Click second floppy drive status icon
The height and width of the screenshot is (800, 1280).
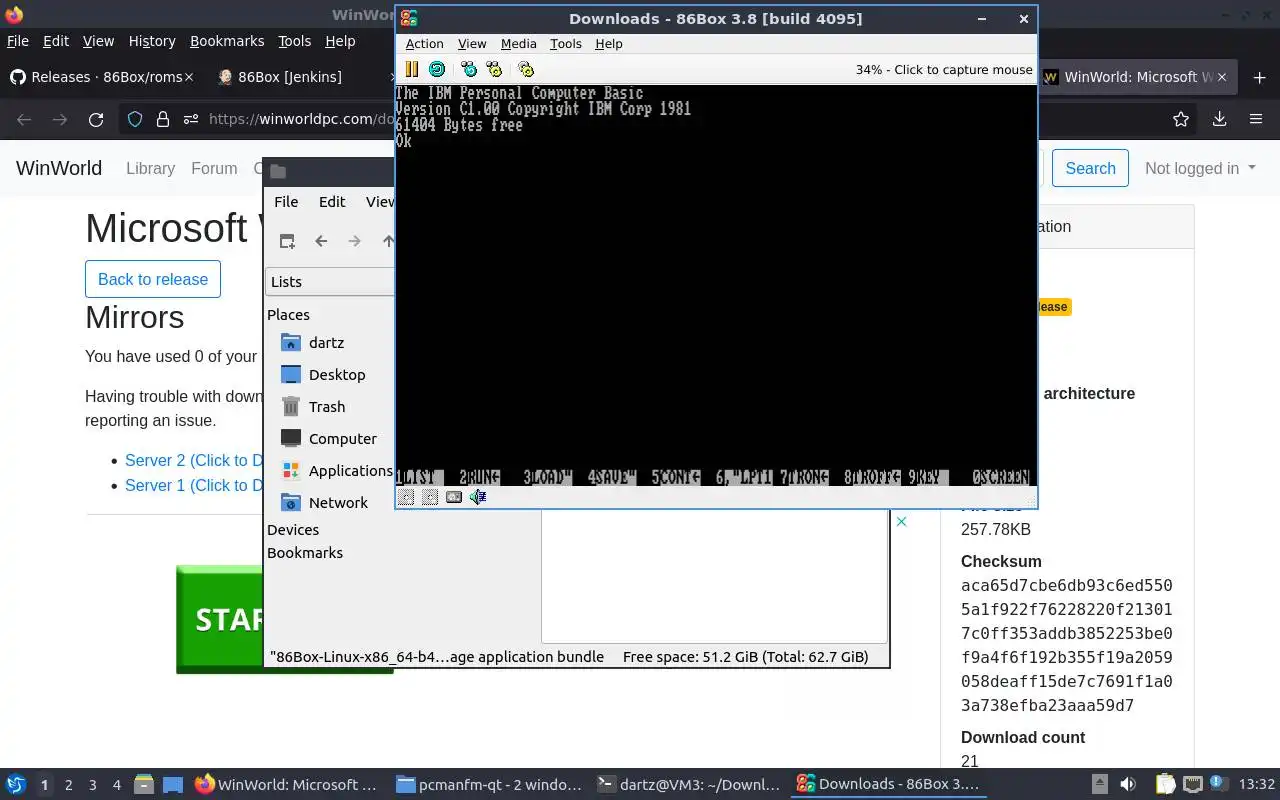coord(430,497)
